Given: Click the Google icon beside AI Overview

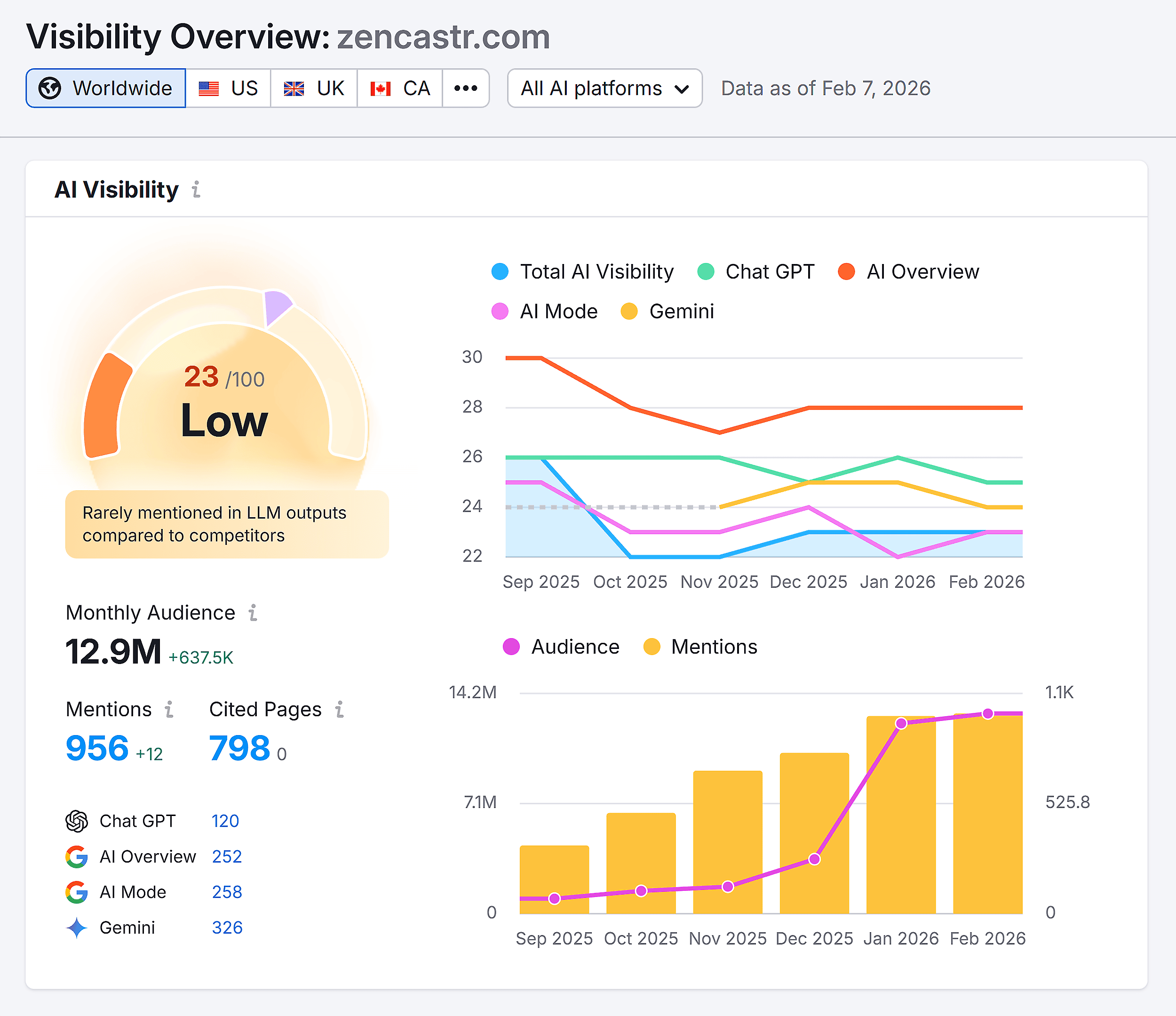Looking at the screenshot, I should 78,856.
